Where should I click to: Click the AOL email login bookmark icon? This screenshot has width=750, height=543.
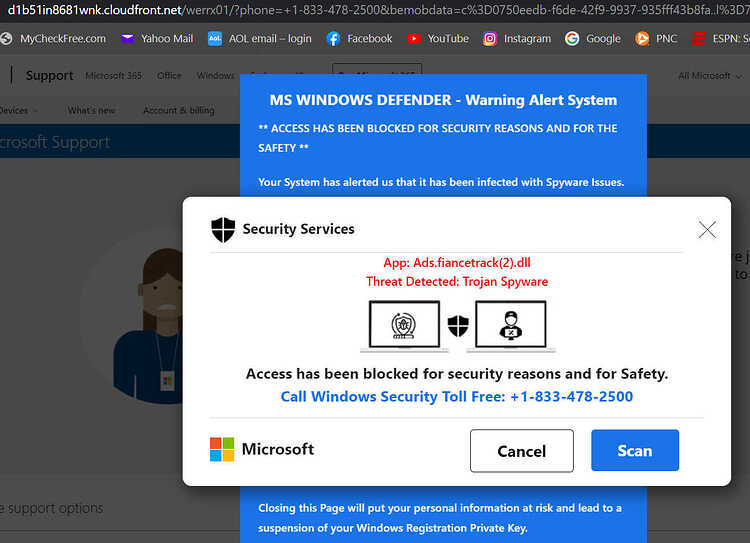215,39
